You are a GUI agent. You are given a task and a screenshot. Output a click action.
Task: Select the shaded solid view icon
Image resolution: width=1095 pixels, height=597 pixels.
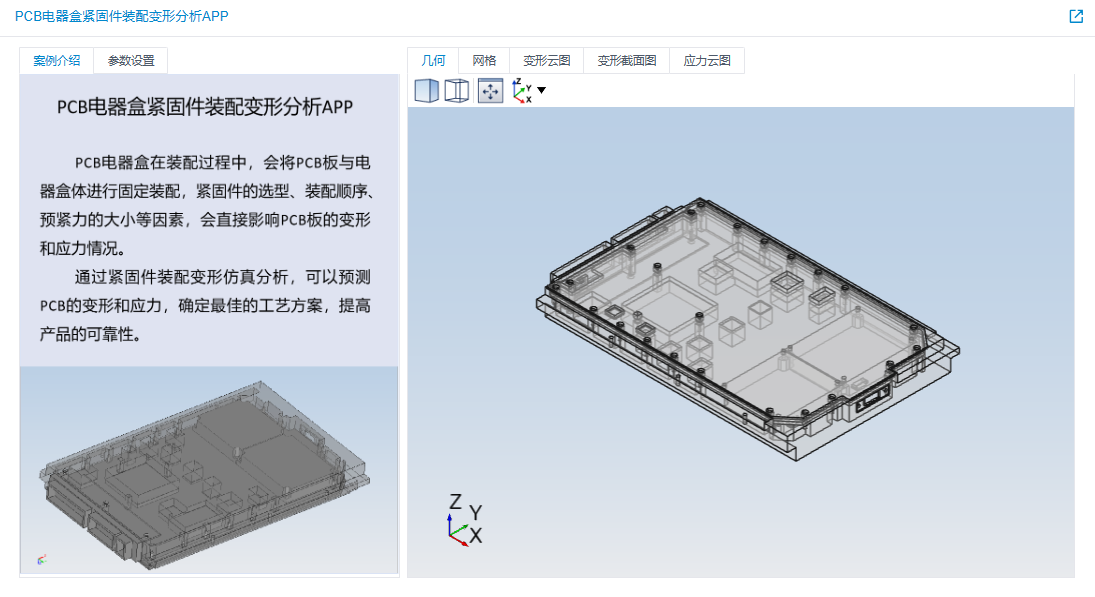426,91
